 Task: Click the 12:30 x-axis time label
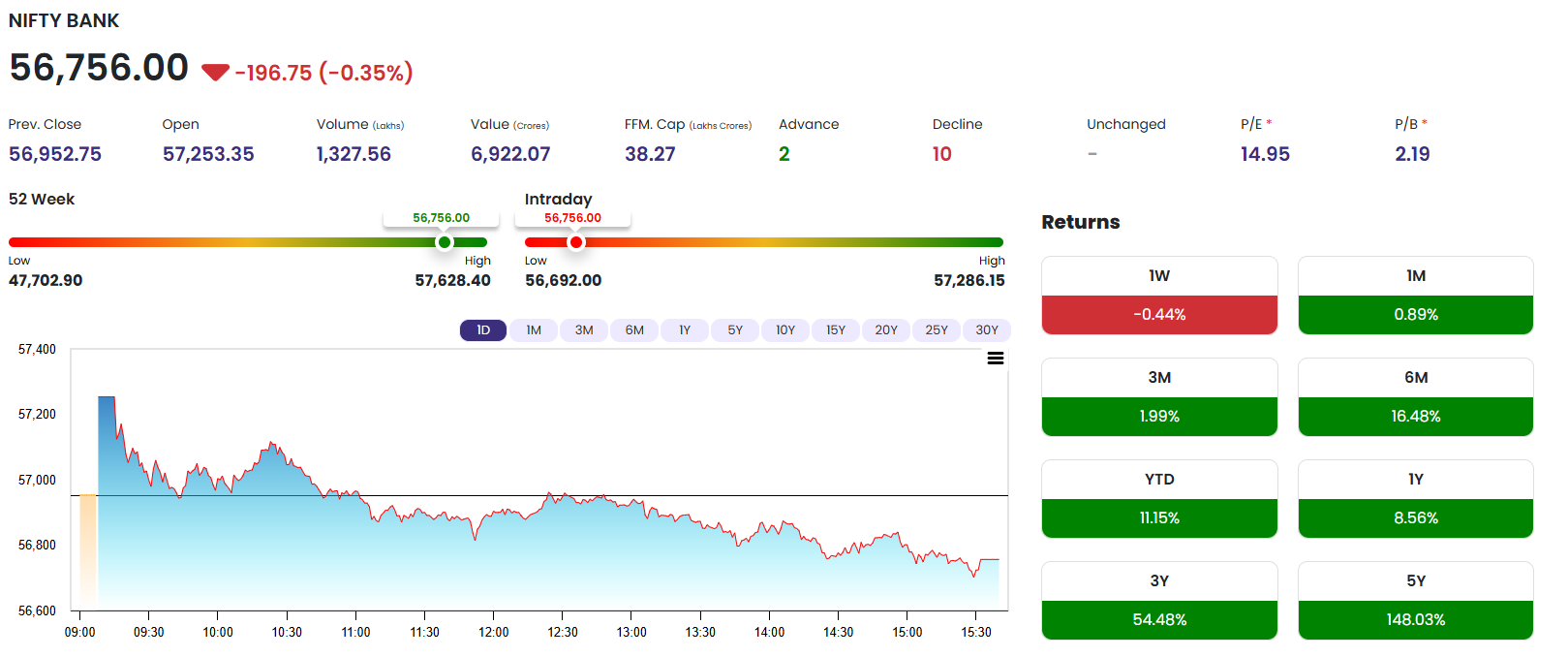pyautogui.click(x=563, y=632)
